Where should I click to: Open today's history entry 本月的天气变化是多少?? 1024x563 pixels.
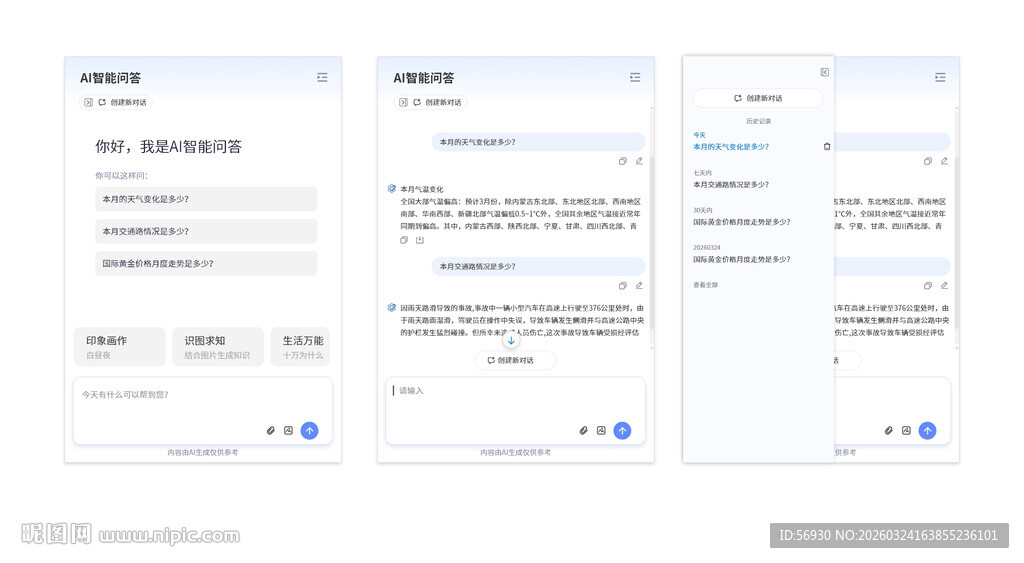pyautogui.click(x=731, y=147)
